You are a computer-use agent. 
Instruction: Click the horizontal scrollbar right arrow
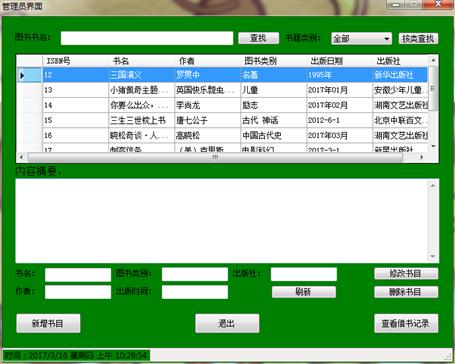coord(422,157)
